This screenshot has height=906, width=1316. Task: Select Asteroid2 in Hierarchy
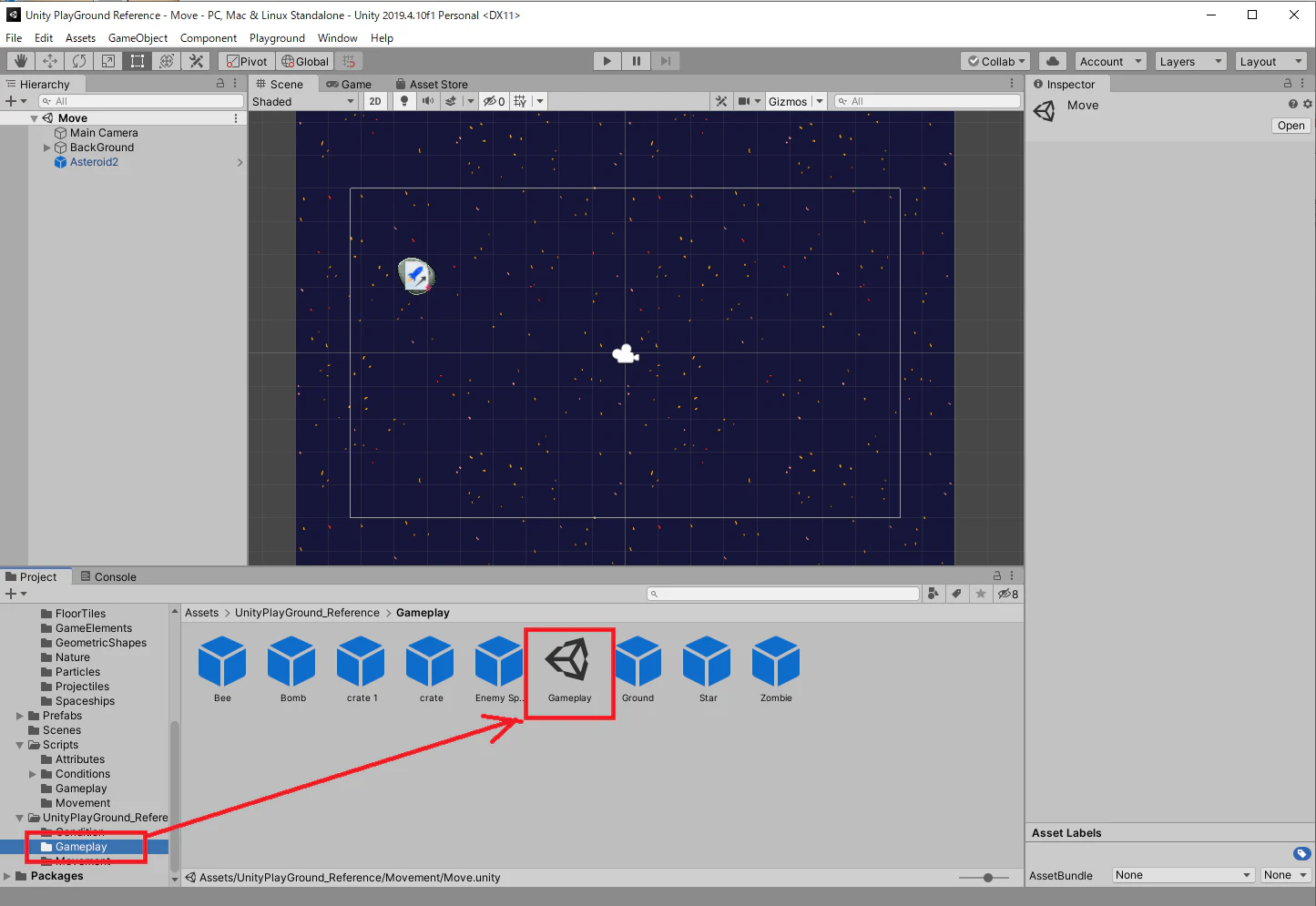[94, 162]
